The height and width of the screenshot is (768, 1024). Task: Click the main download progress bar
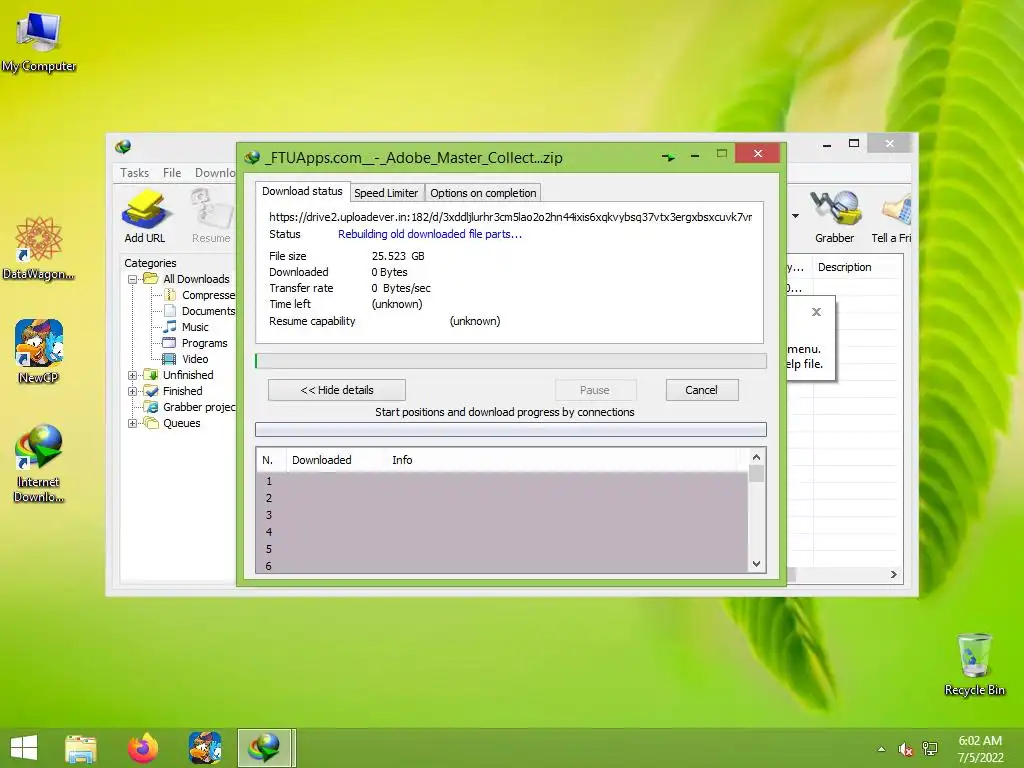tap(511, 361)
